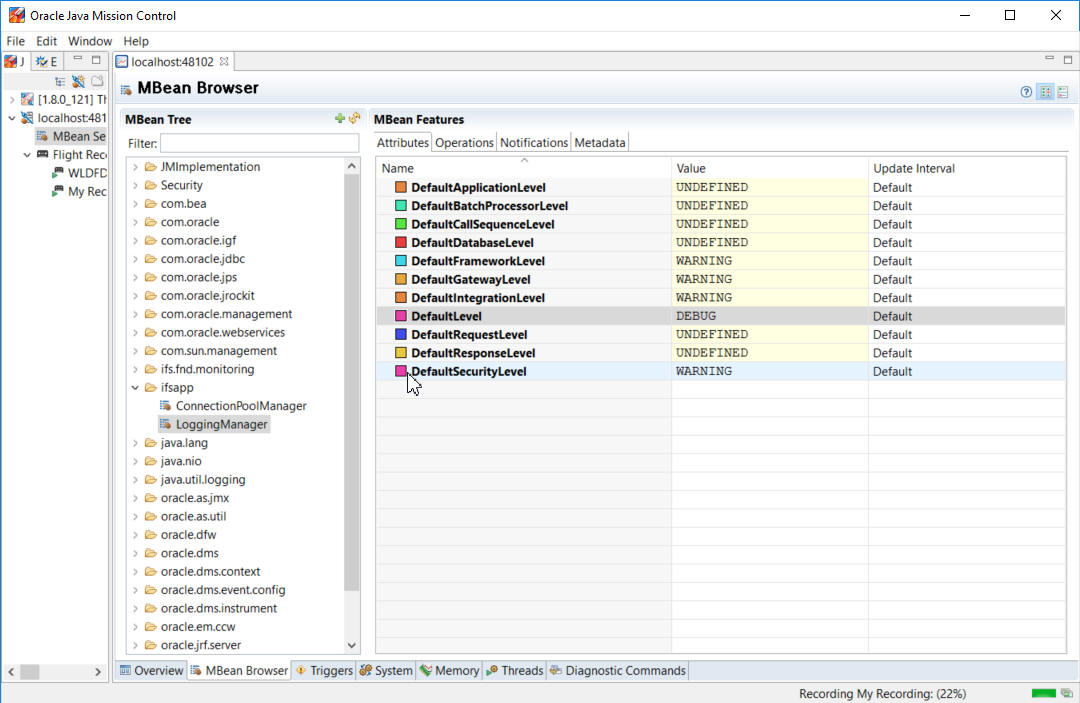Image resolution: width=1080 pixels, height=703 pixels.
Task: Click the DefaultDatabaseLevel red color swatch
Action: click(x=401, y=242)
